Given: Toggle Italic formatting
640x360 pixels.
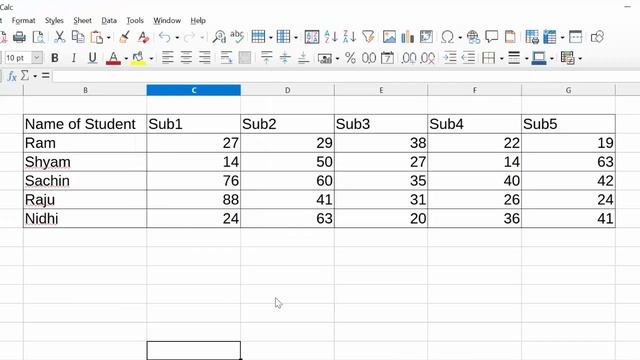Looking at the screenshot, I should [x=73, y=58].
